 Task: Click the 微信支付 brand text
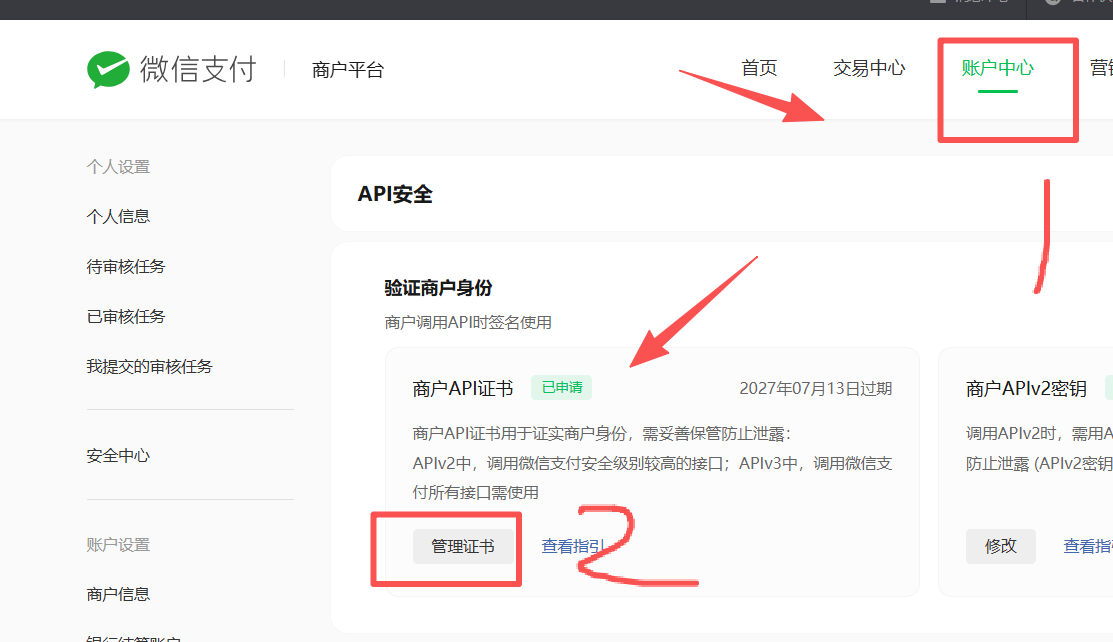tap(198, 69)
